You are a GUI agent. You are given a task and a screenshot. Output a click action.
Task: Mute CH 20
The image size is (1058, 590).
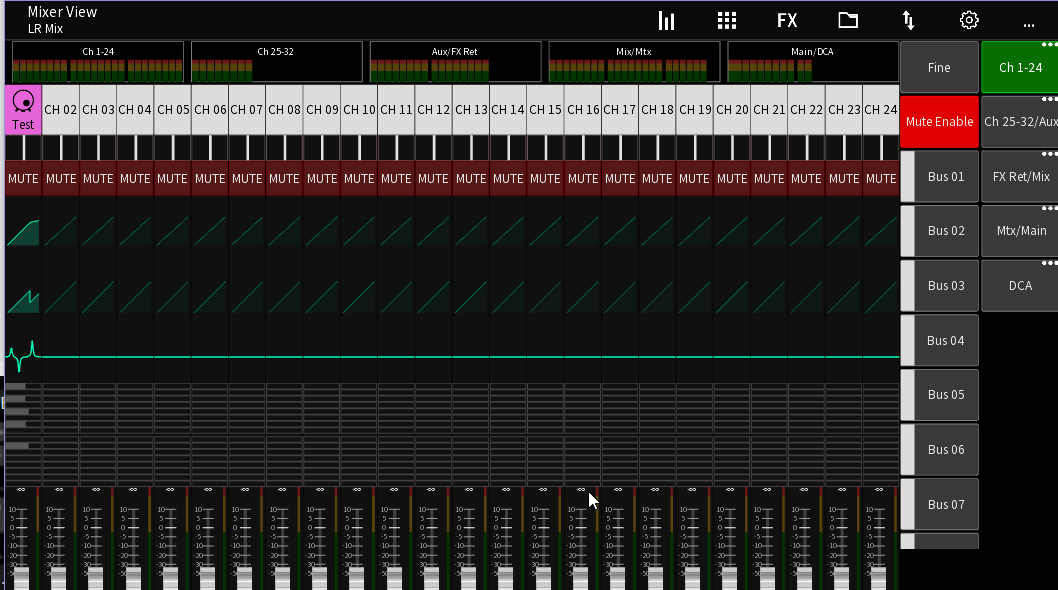pyautogui.click(x=732, y=178)
